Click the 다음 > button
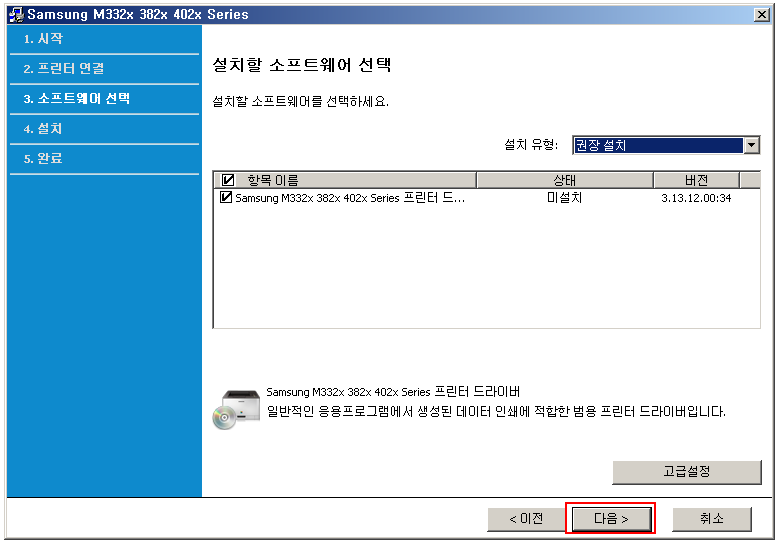The width and height of the screenshot is (779, 545). tap(611, 519)
